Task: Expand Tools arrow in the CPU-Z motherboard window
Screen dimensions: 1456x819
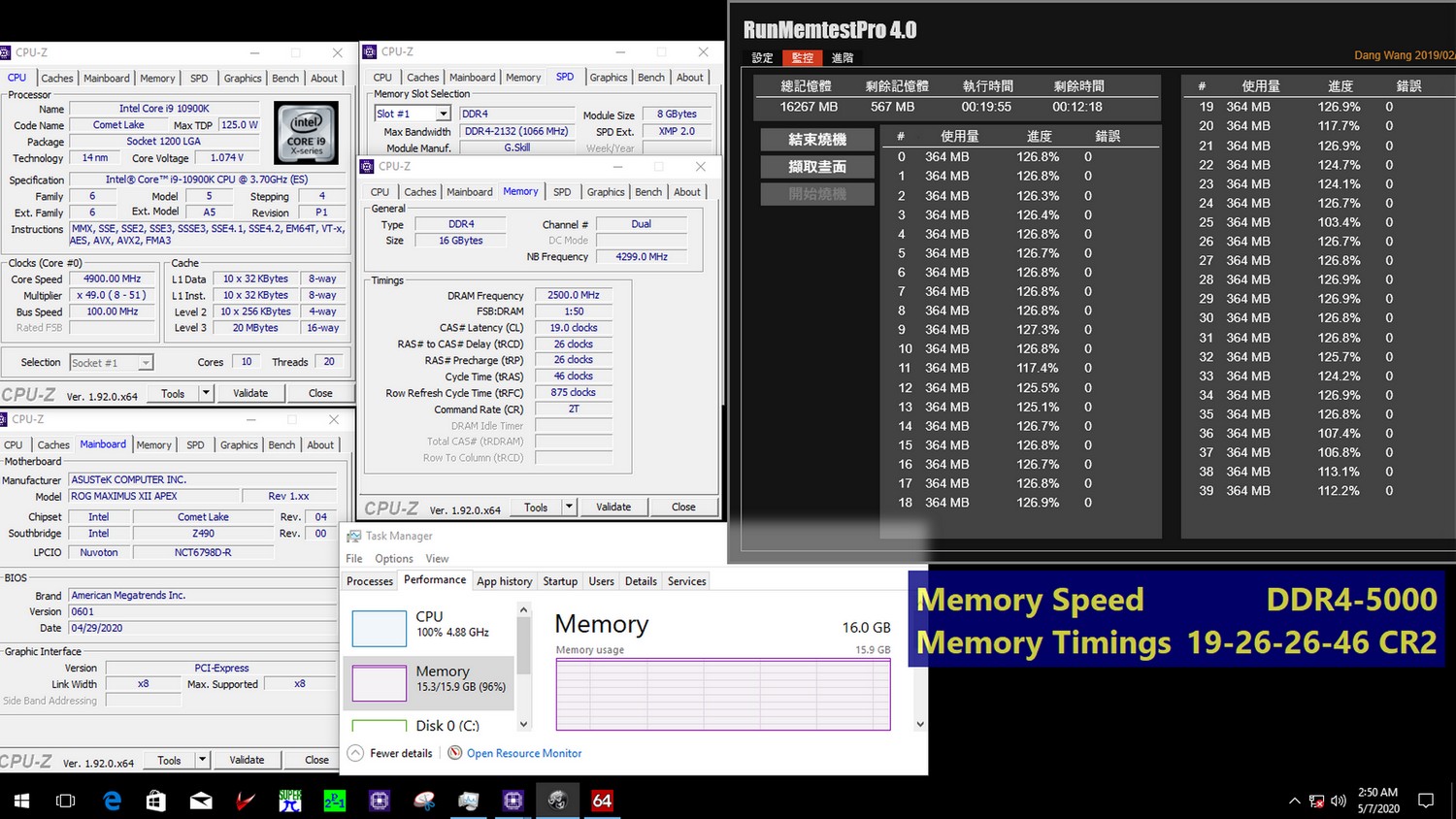Action: (202, 760)
